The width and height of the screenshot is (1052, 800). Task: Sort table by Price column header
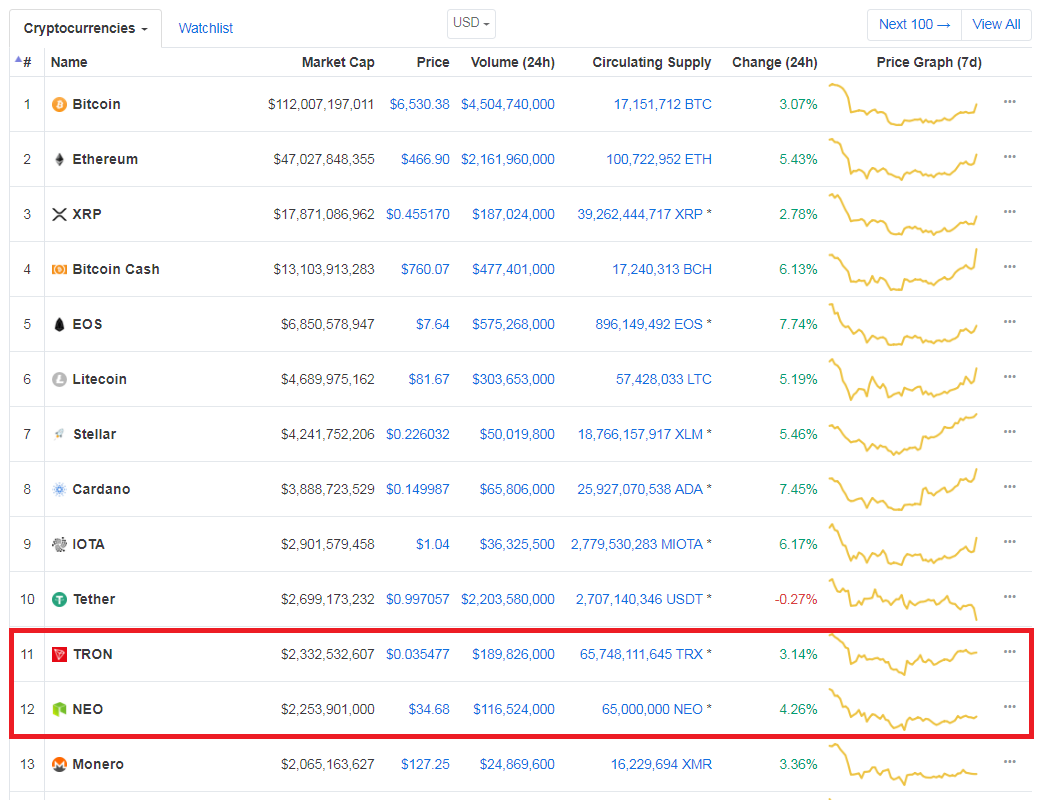click(433, 62)
